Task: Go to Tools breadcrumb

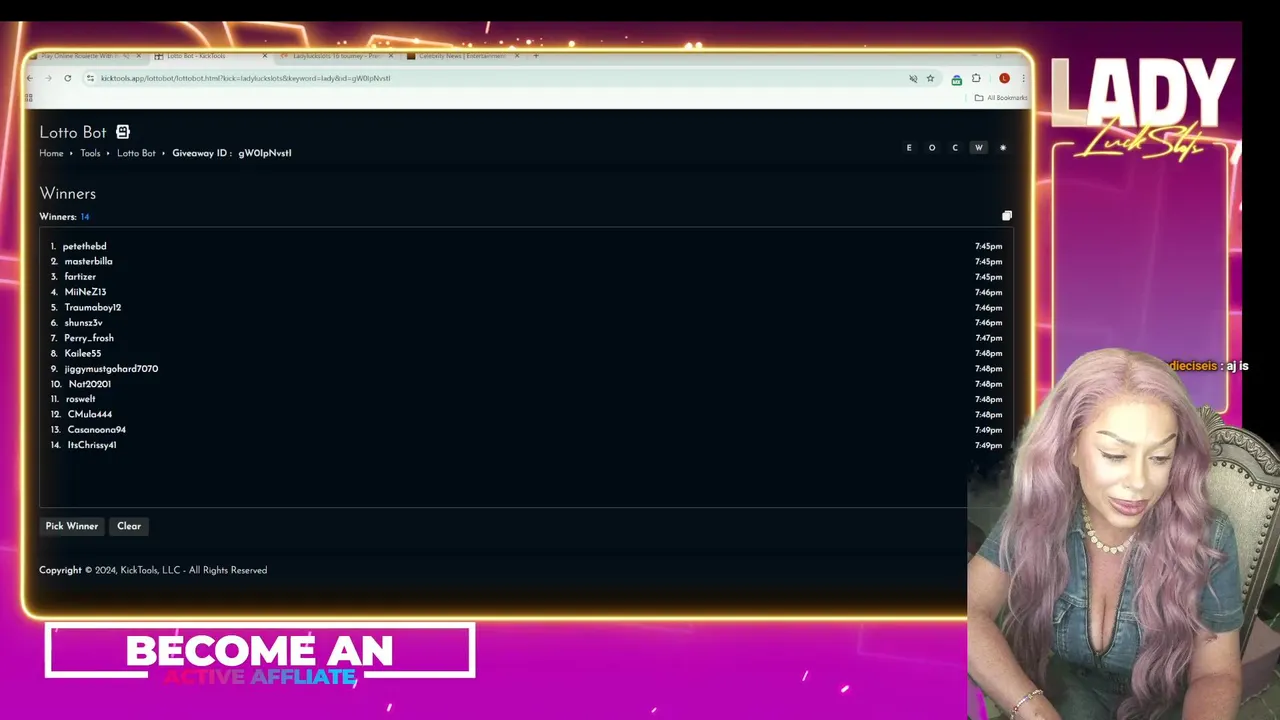Action: pyautogui.click(x=90, y=153)
